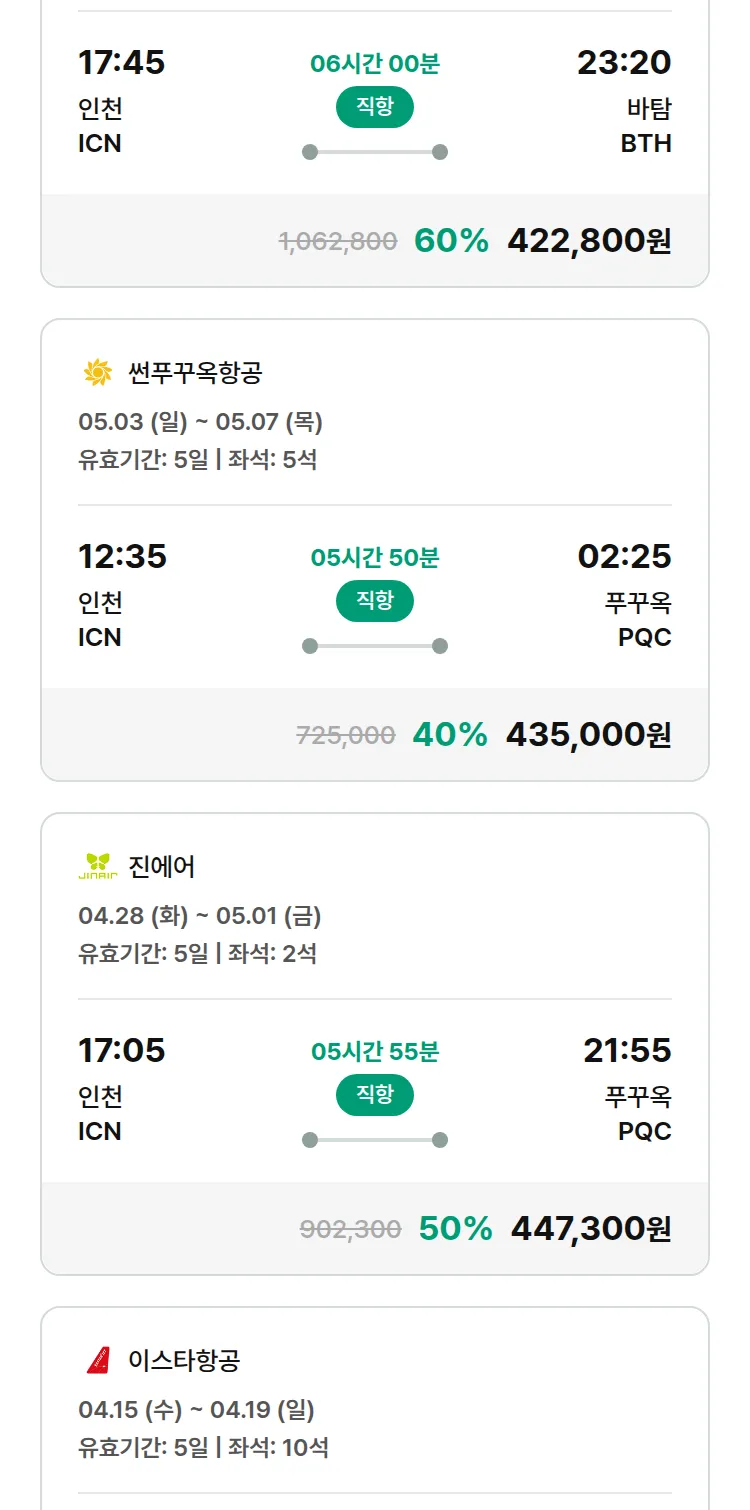Click the Sun Phu Quoc Airways logo icon
The width and height of the screenshot is (750, 1510).
98,373
